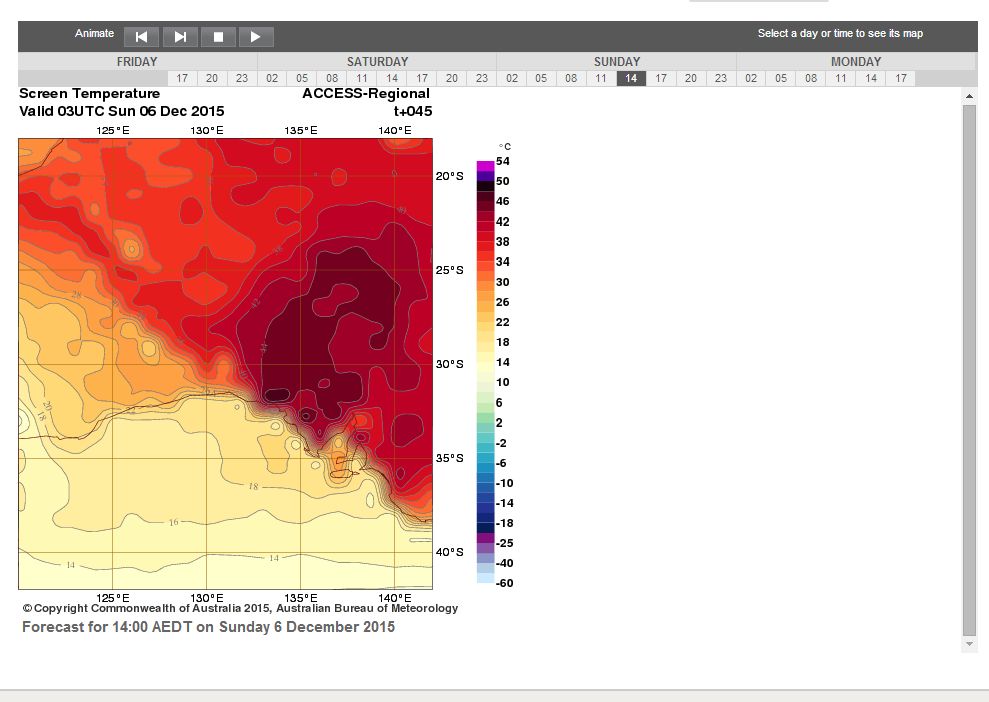Image resolution: width=989 pixels, height=702 pixels.
Task: Open the SUNDAY day header
Action: point(617,62)
